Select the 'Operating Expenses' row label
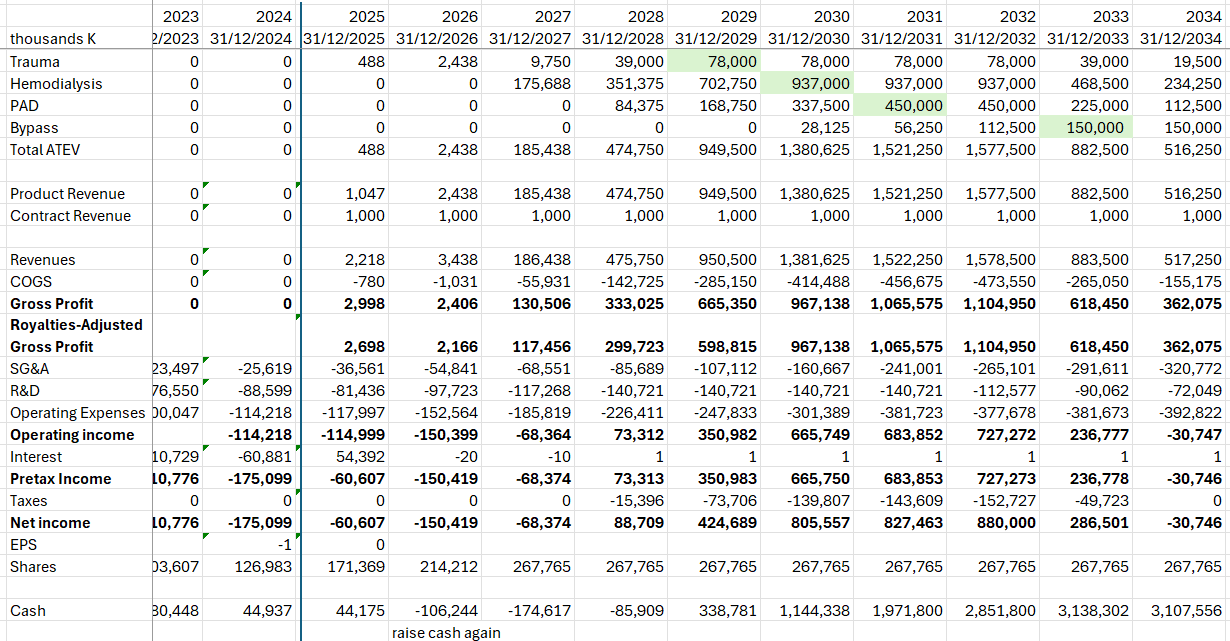The height and width of the screenshot is (641, 1230). click(77, 413)
